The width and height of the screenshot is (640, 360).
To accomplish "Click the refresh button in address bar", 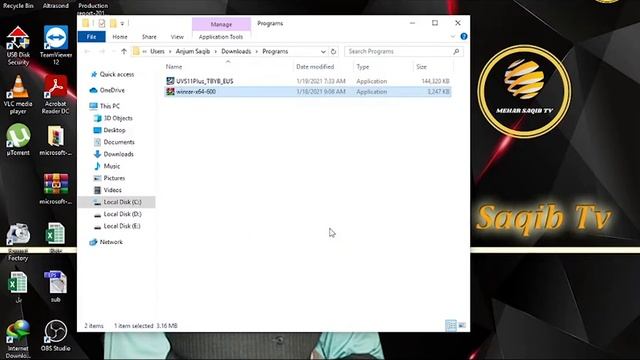I will (x=333, y=51).
